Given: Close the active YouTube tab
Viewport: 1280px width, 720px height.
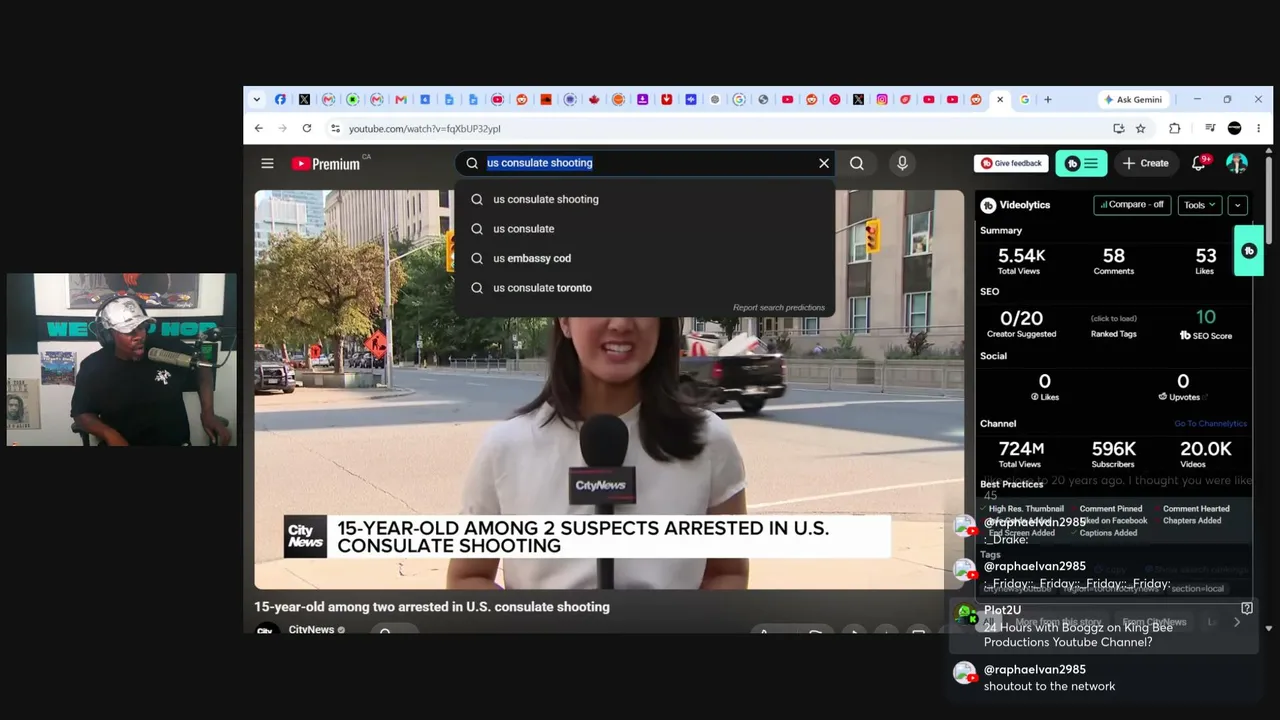Looking at the screenshot, I should [1000, 99].
